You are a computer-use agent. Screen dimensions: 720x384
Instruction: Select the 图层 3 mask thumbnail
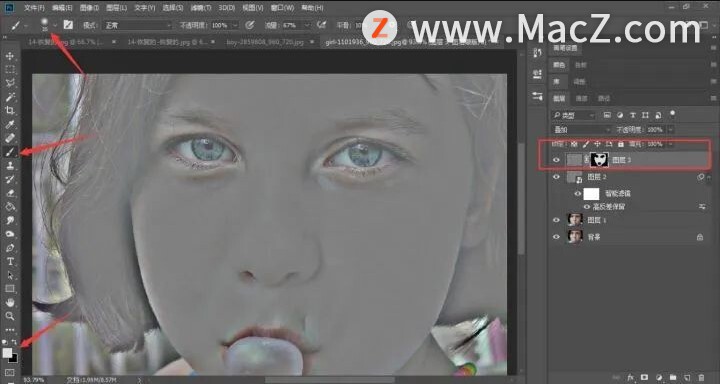pyautogui.click(x=599, y=160)
